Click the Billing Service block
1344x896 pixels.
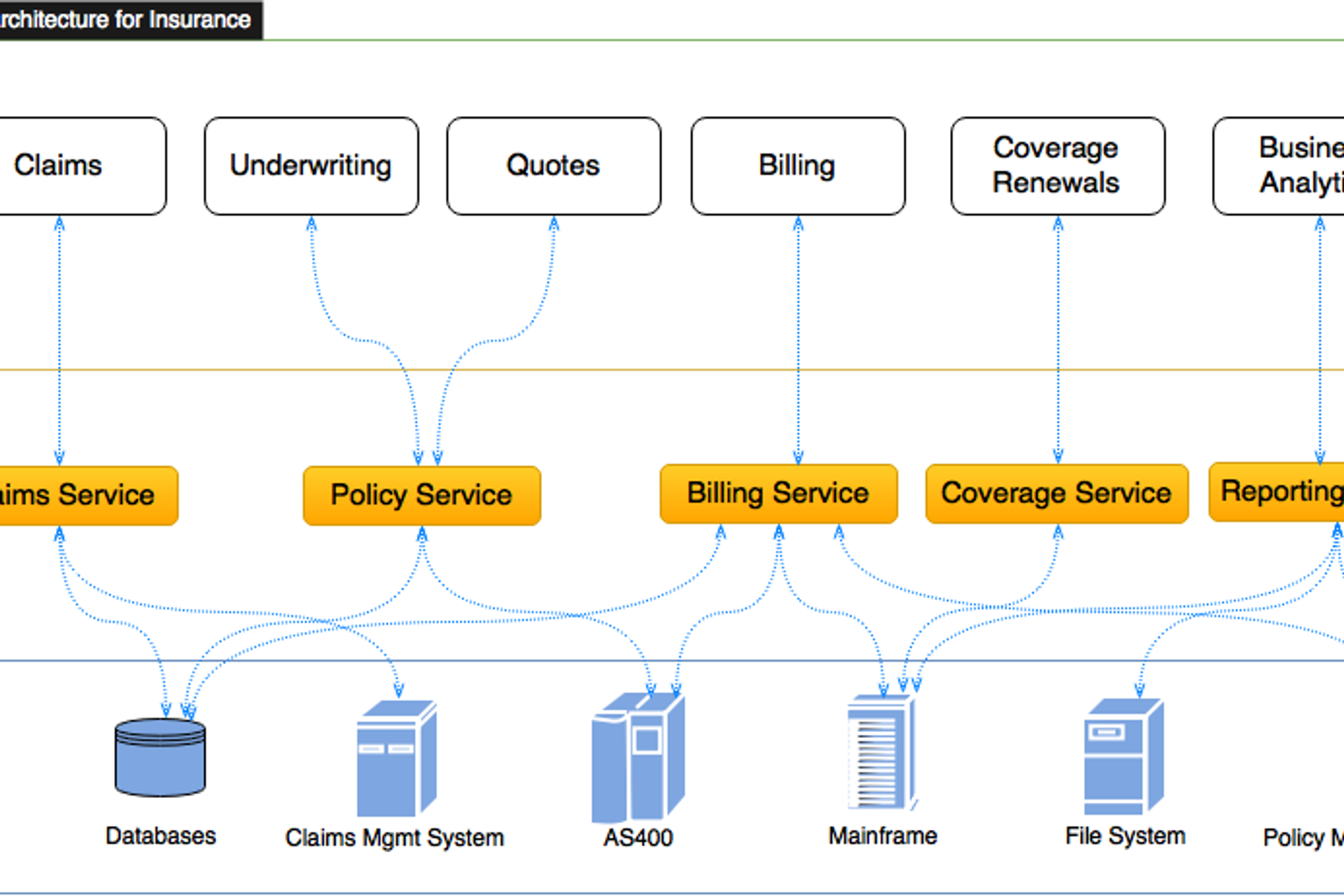pyautogui.click(x=778, y=493)
